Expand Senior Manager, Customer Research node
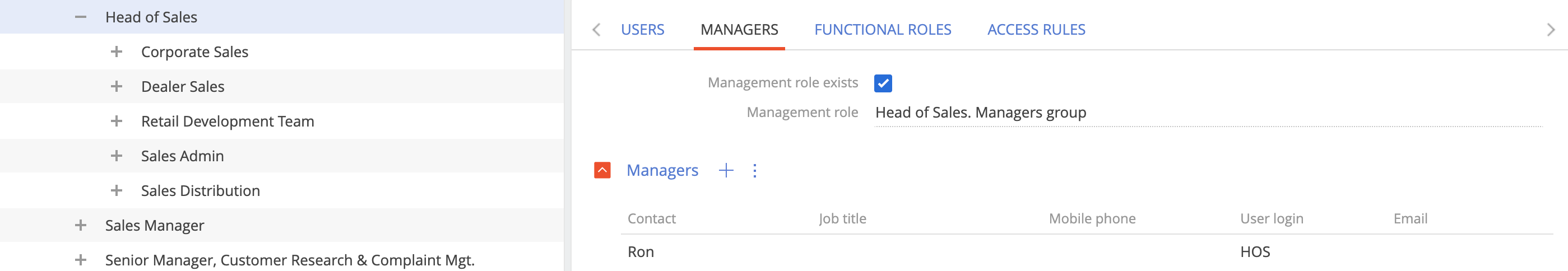The image size is (1568, 271). coord(80,259)
